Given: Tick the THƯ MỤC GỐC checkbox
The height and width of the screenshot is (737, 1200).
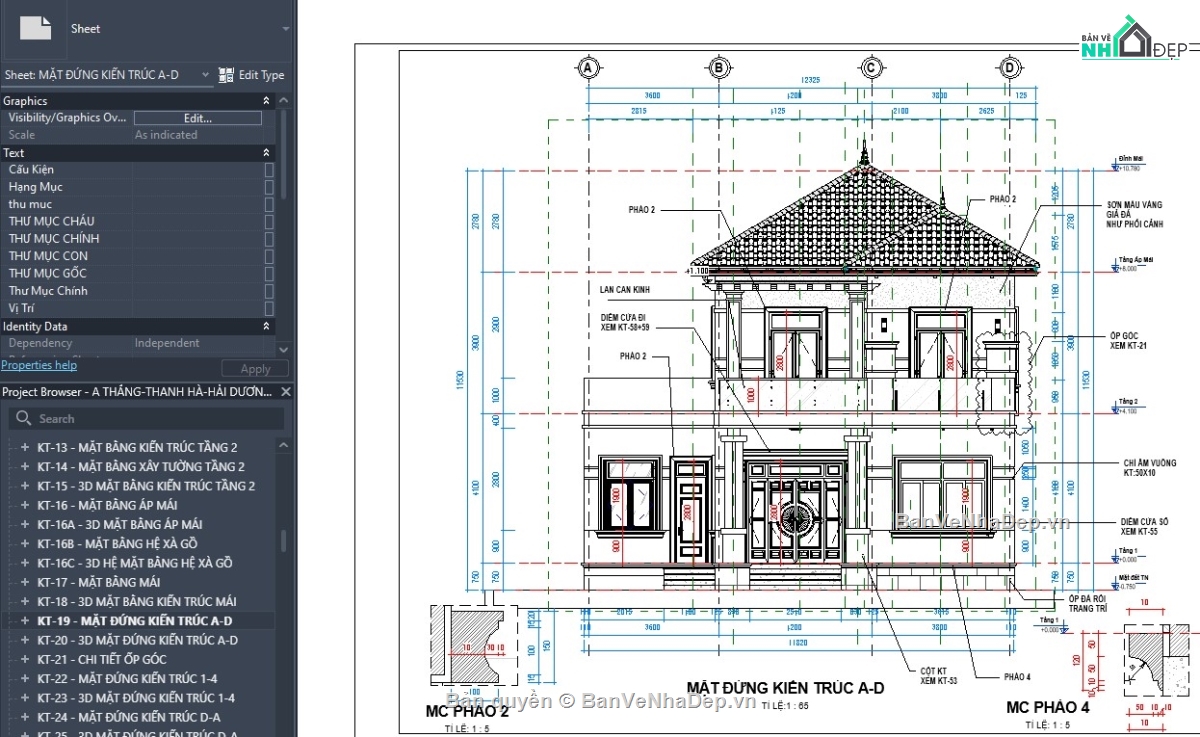Looking at the screenshot, I should 269,273.
